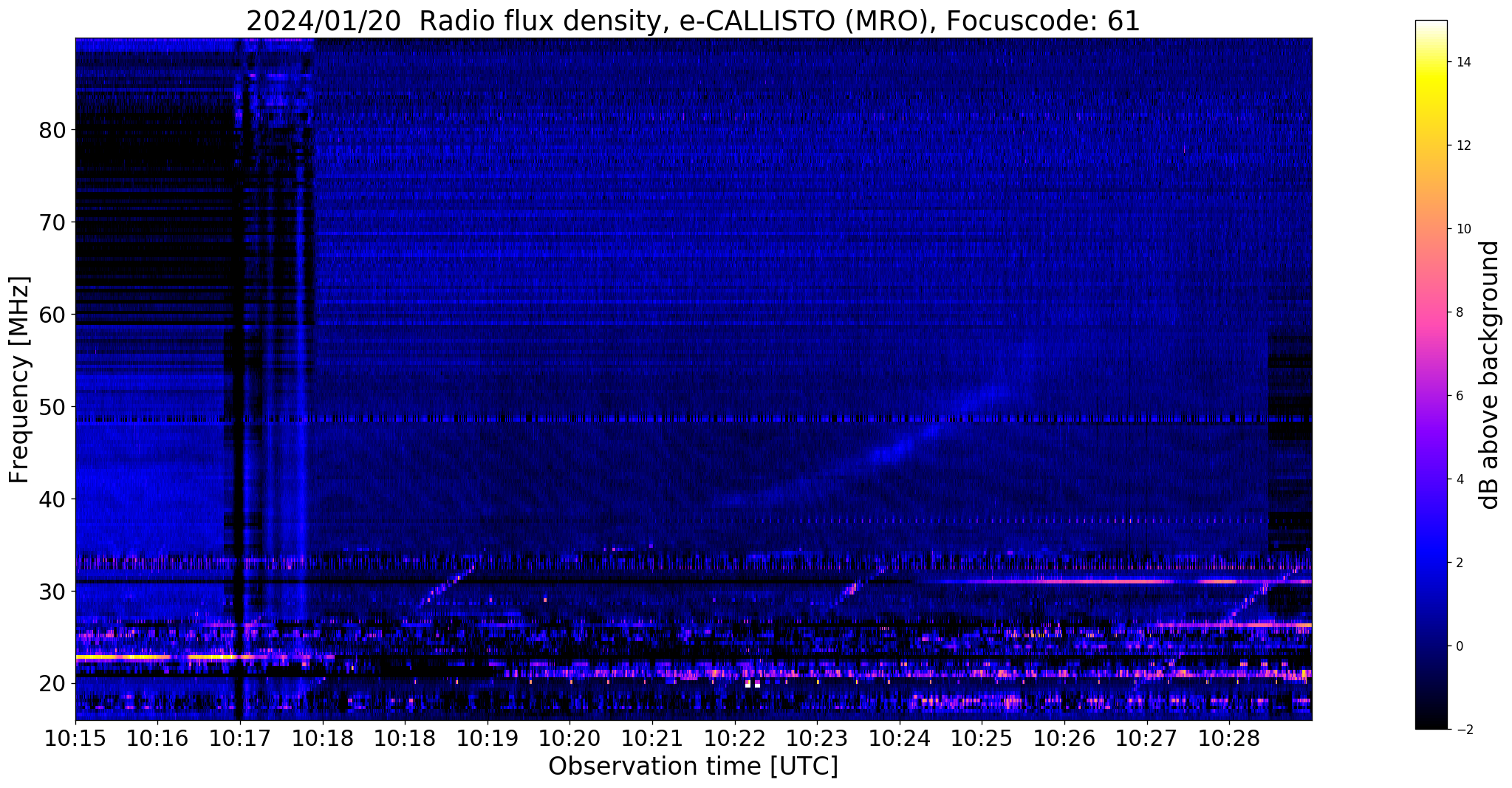The height and width of the screenshot is (788, 1512).
Task: Click the colorbar gradient strip
Action: point(1431,375)
